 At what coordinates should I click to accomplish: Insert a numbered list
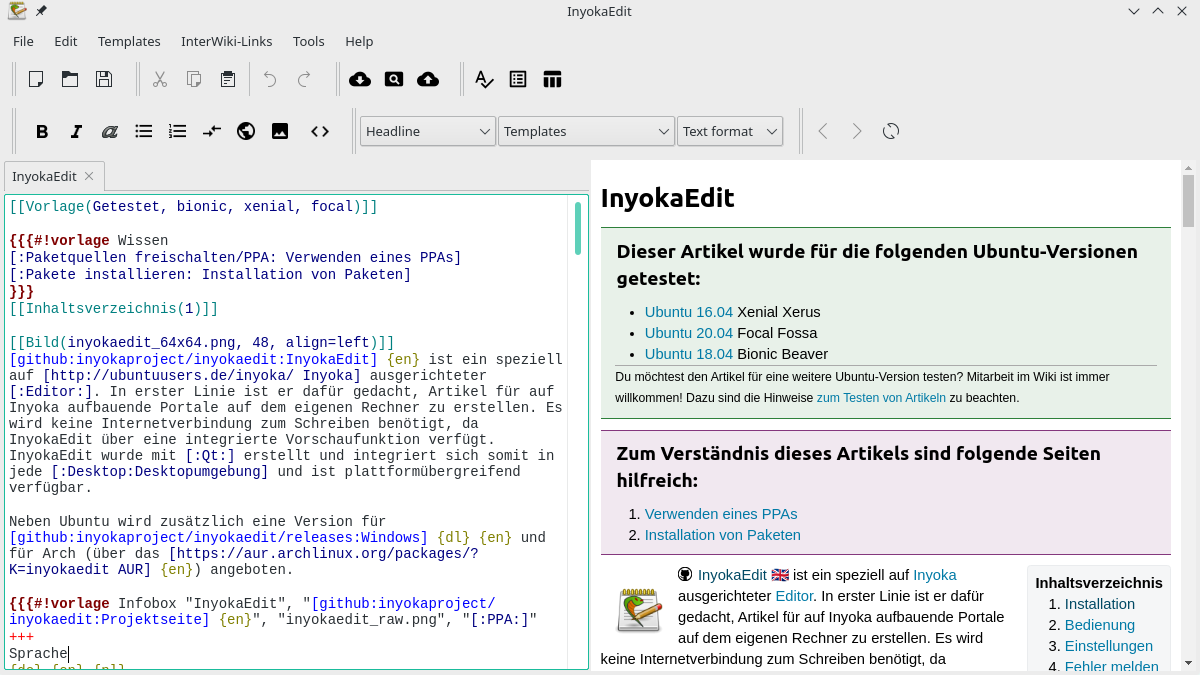point(178,131)
